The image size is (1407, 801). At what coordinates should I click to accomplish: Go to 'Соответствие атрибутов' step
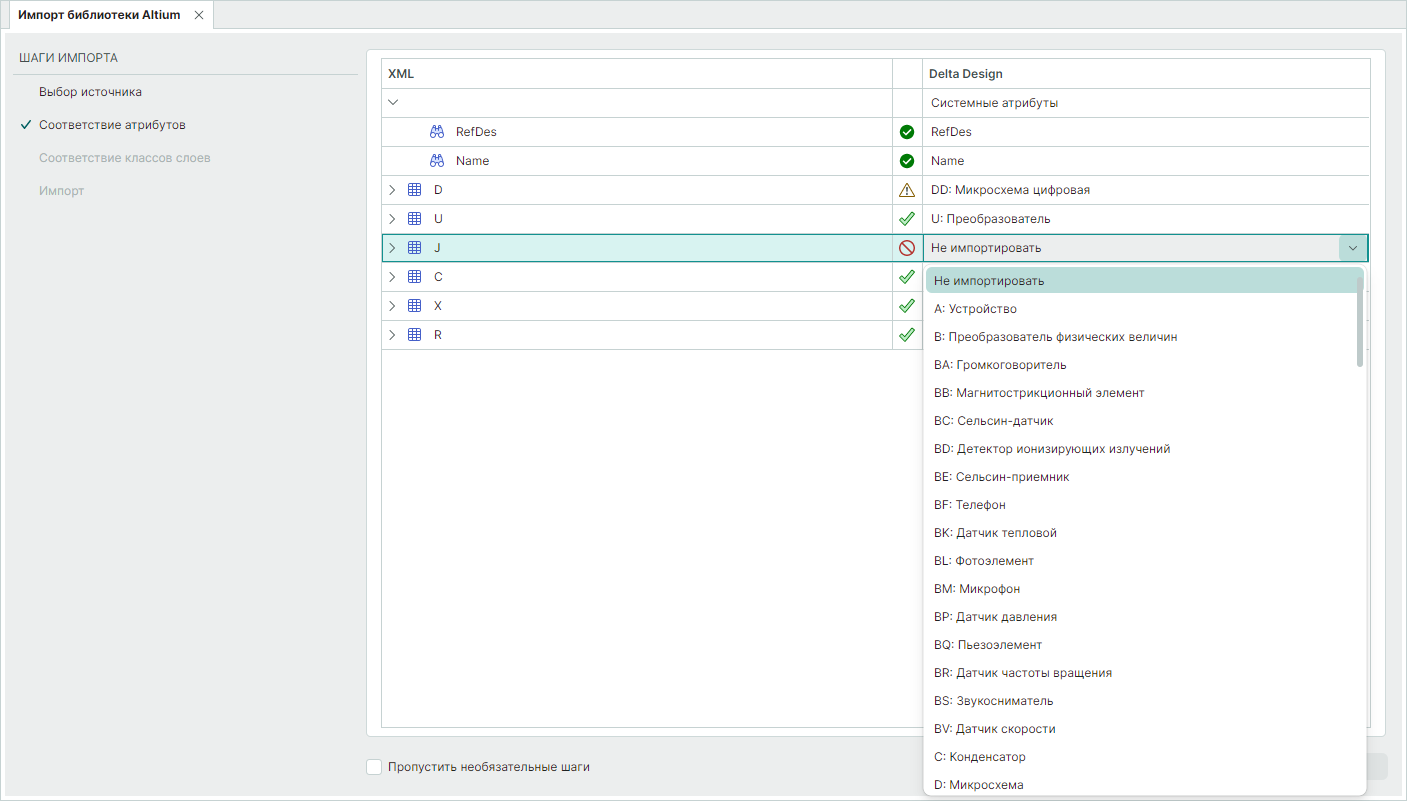click(x=111, y=125)
